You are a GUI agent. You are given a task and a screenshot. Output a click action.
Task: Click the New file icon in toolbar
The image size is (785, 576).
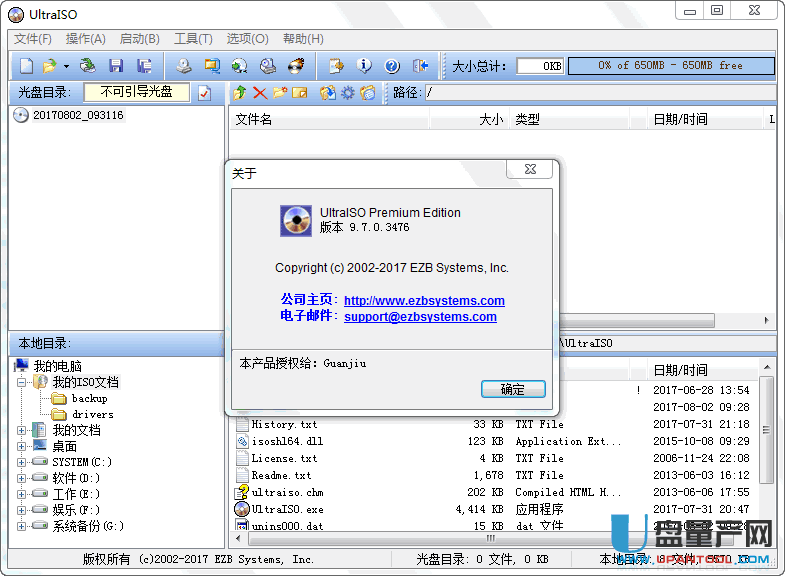click(26, 66)
